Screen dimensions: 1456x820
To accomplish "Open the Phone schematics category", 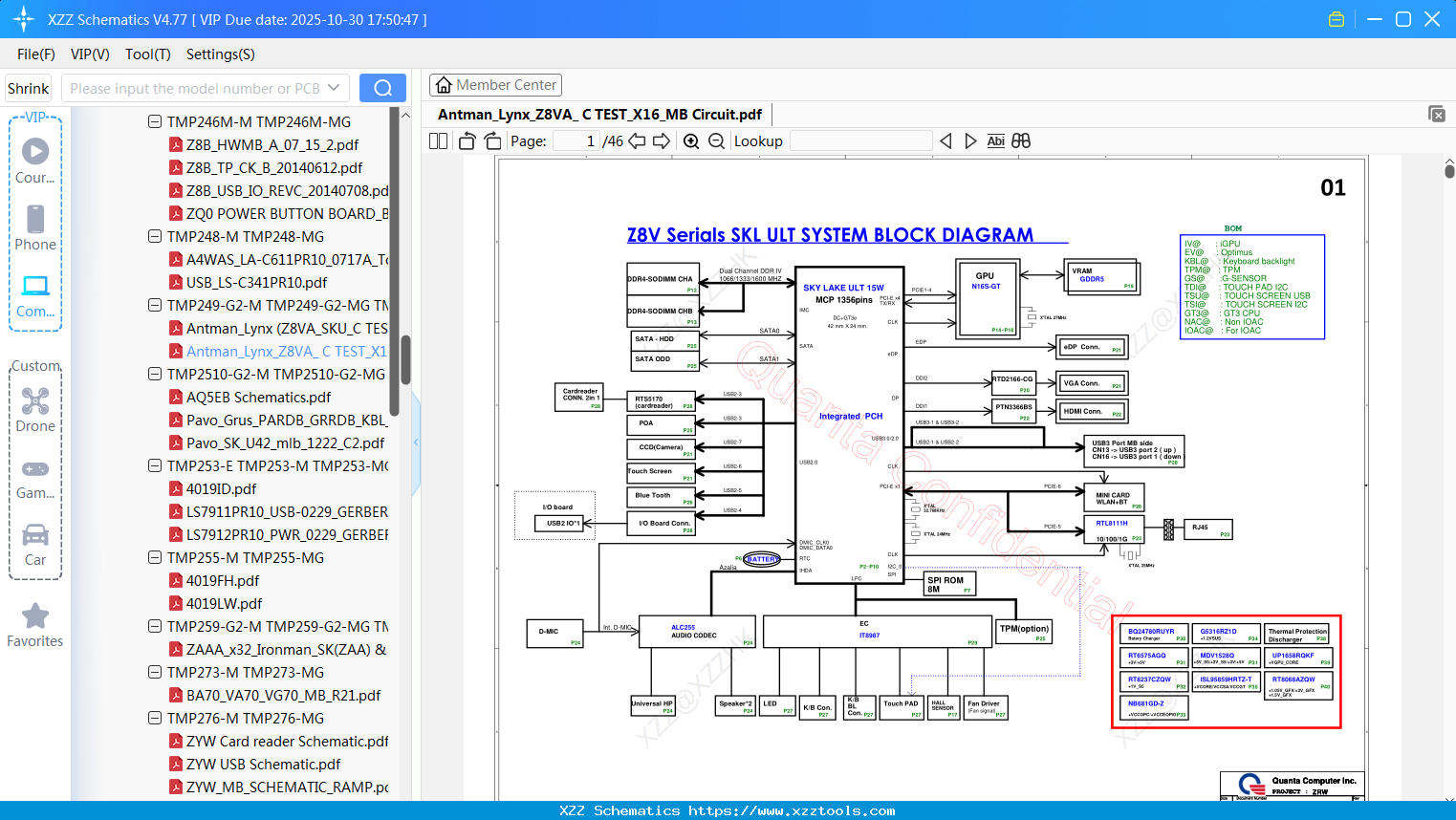I will tap(35, 227).
